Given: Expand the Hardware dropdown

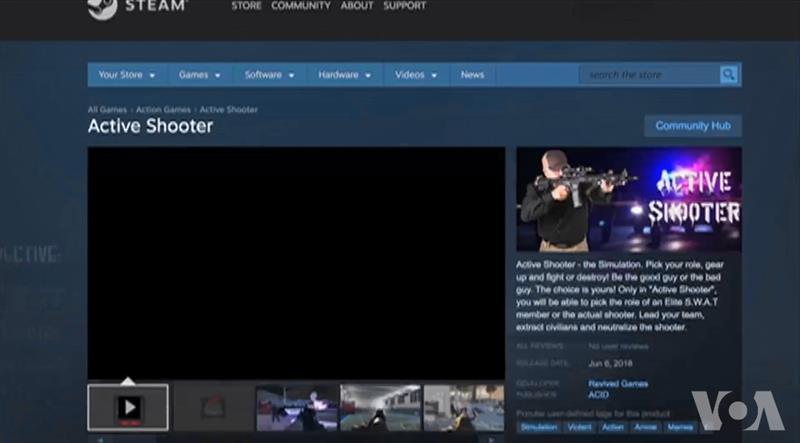Looking at the screenshot, I should 344,75.
